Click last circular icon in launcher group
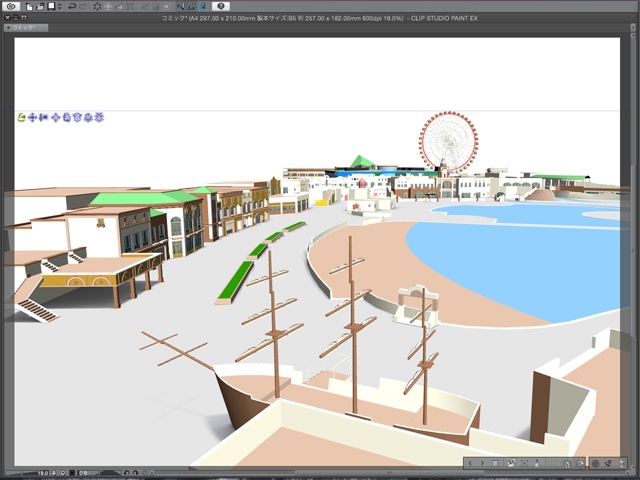The image size is (640, 480). click(x=580, y=463)
